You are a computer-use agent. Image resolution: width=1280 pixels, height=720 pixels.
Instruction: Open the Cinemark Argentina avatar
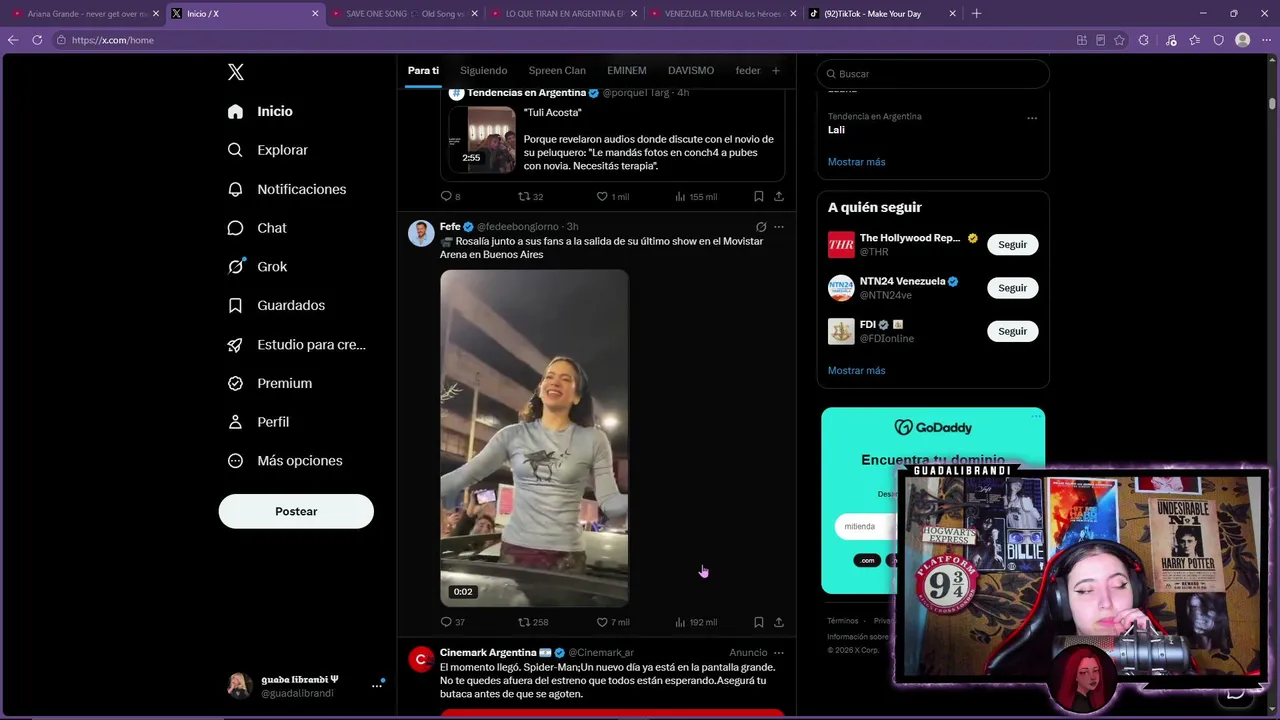pyautogui.click(x=421, y=659)
